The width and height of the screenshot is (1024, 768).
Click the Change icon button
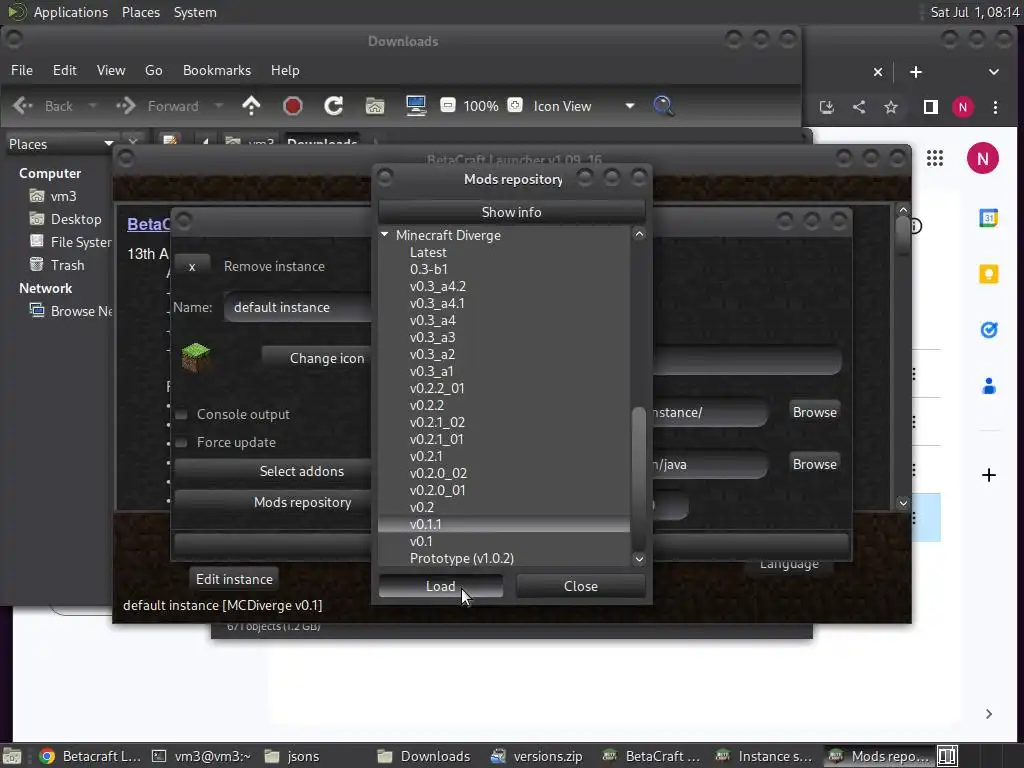point(317,358)
